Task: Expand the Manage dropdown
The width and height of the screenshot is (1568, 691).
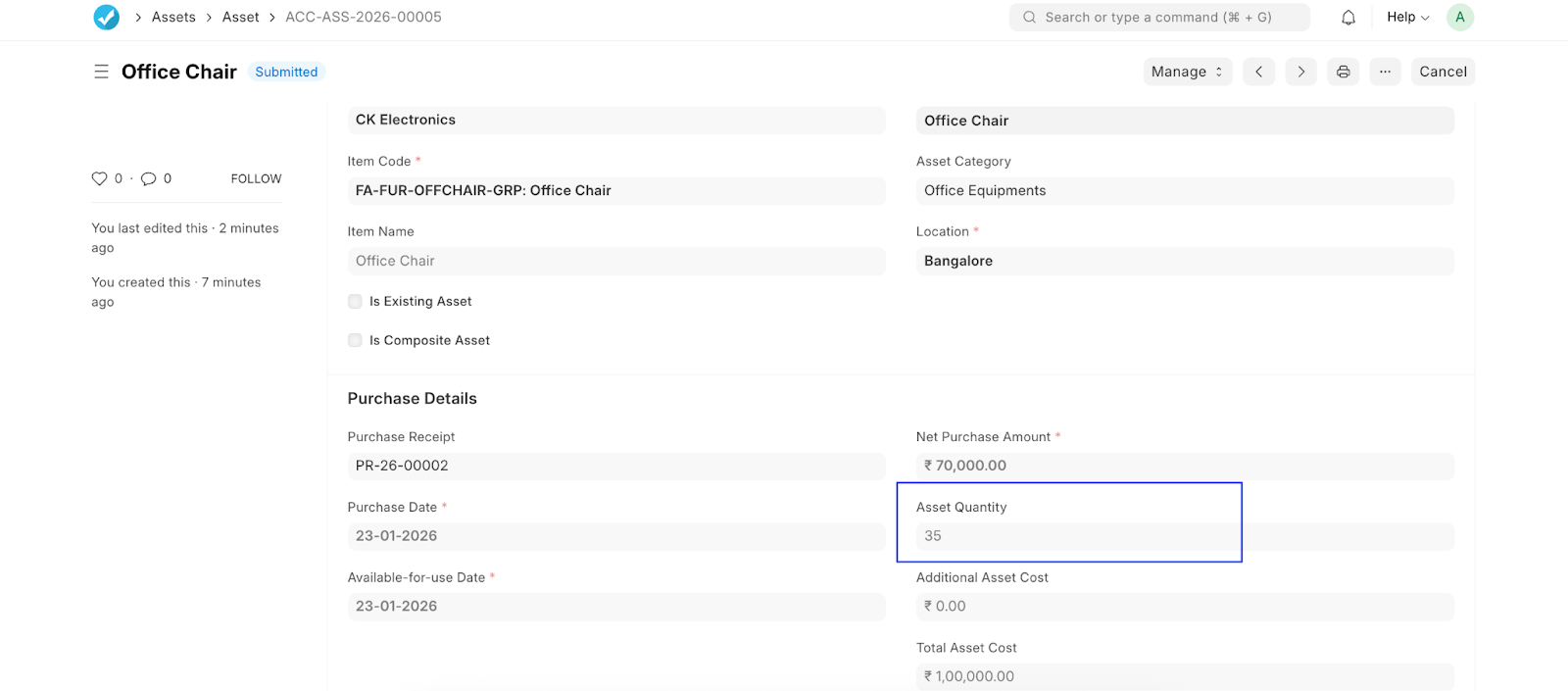Action: [x=1187, y=72]
